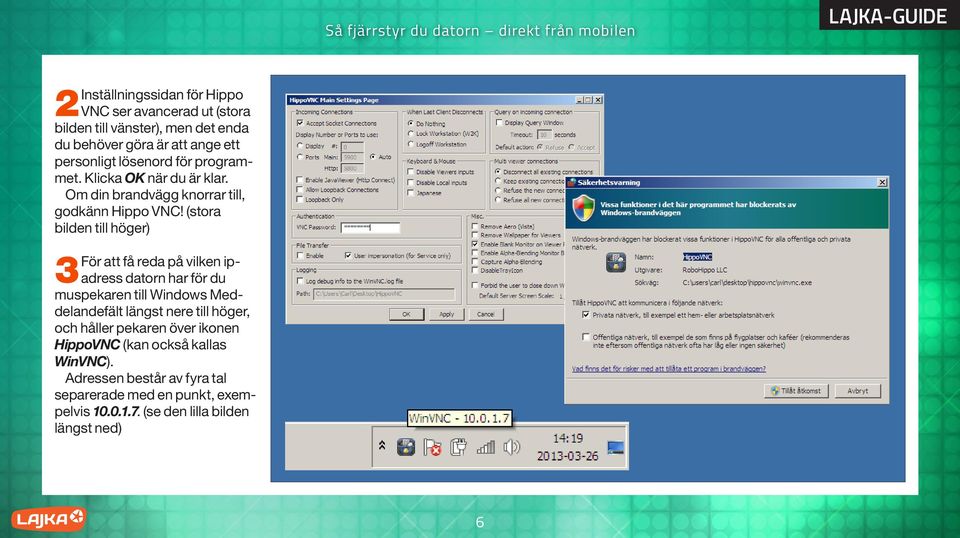Click Cancel in HippoVNC settings
960x538 pixels.
pyautogui.click(x=486, y=314)
